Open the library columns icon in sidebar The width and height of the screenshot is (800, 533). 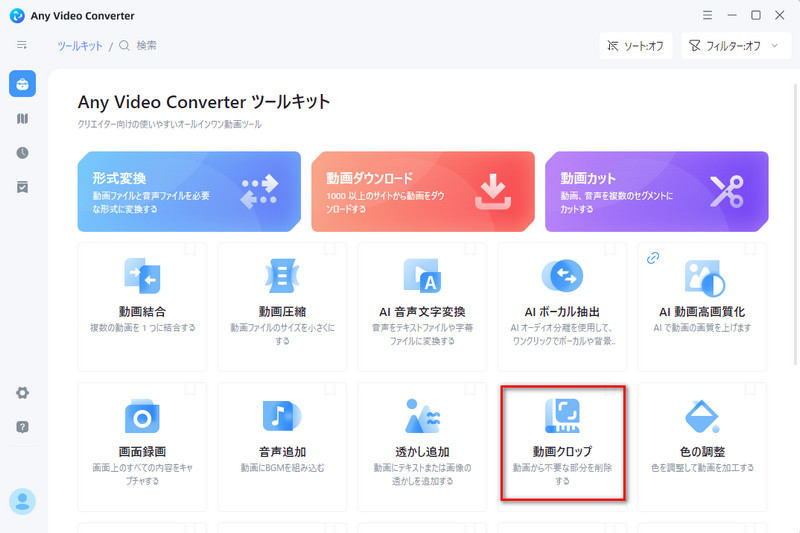22,119
